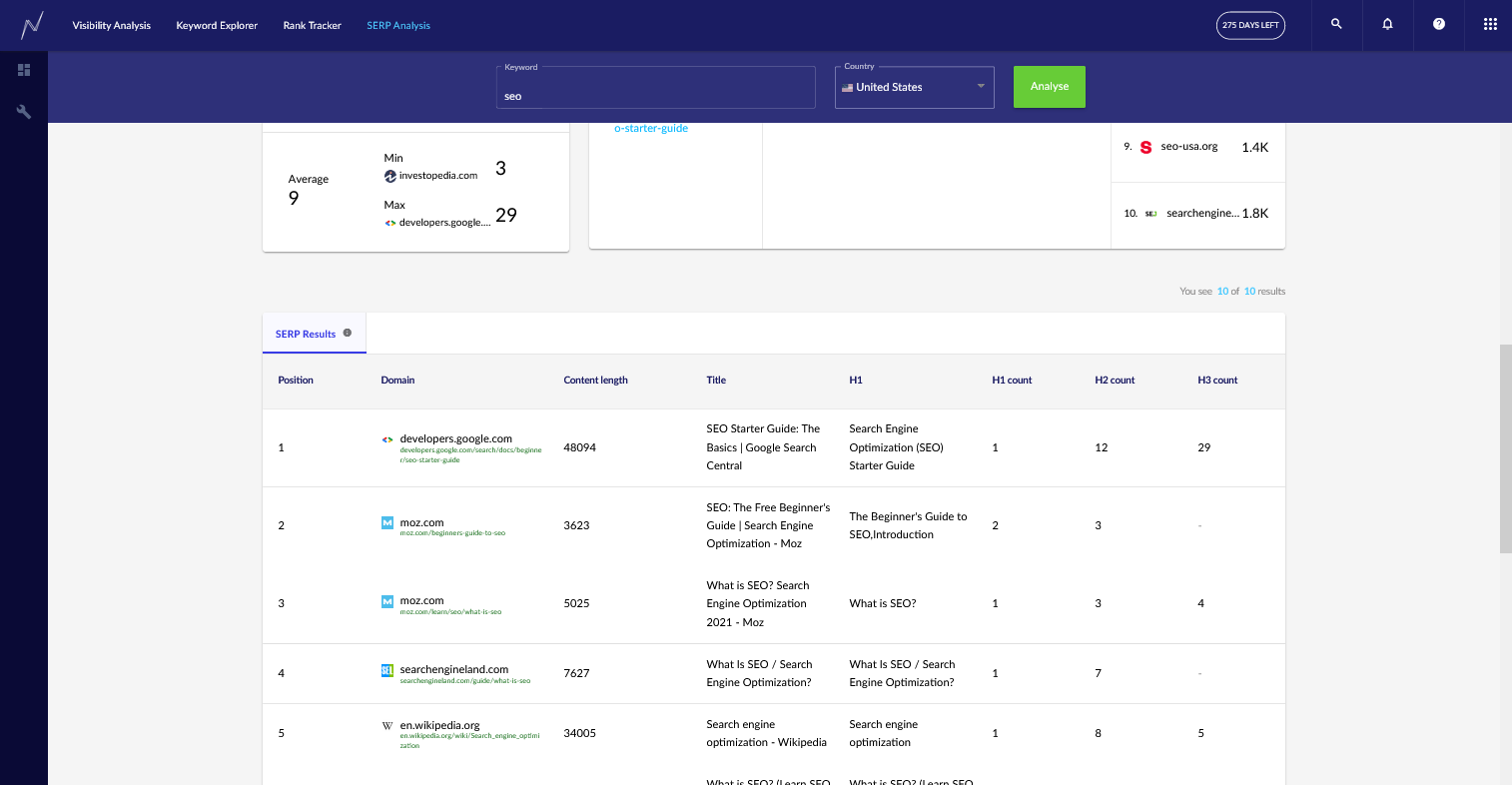
Task: Go to Visibility Analysis tab
Action: (x=111, y=25)
